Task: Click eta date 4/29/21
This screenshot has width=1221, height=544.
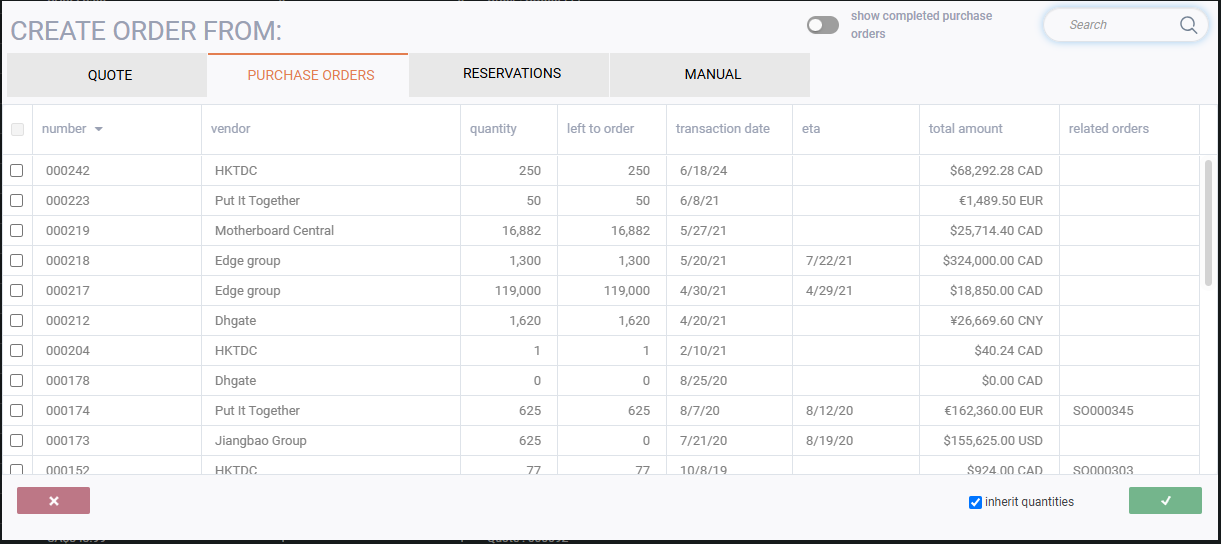Action: click(x=829, y=291)
